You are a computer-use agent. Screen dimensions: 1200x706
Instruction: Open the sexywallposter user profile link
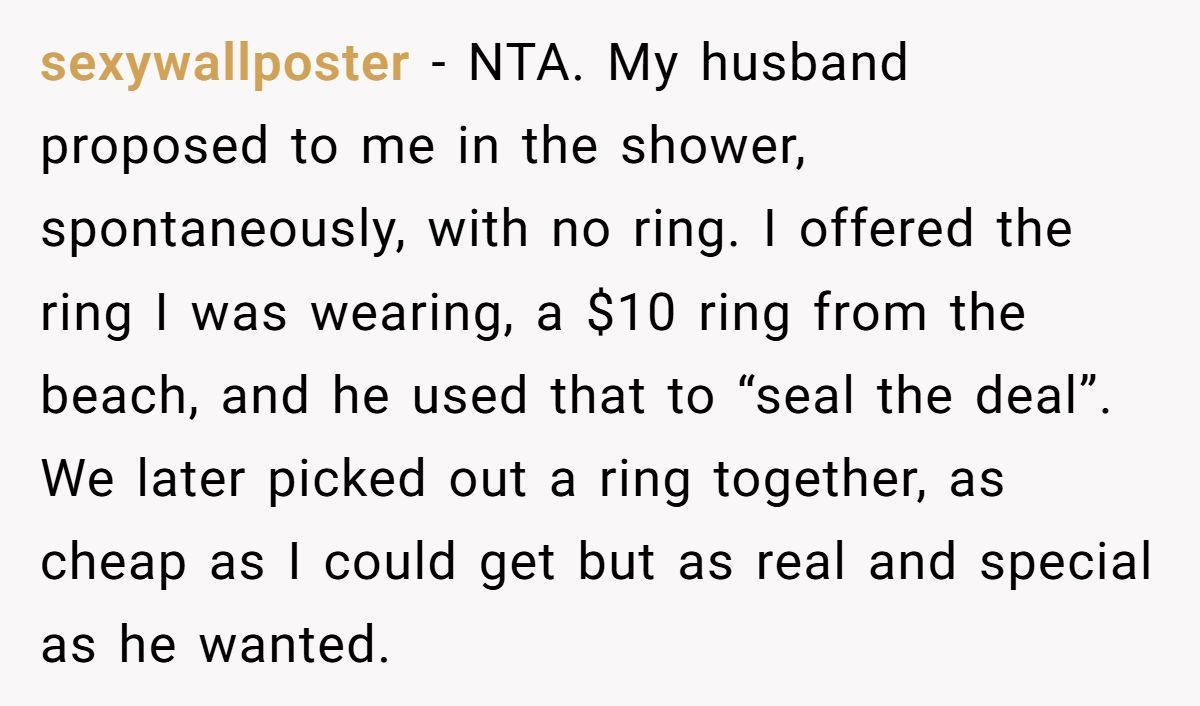point(224,64)
